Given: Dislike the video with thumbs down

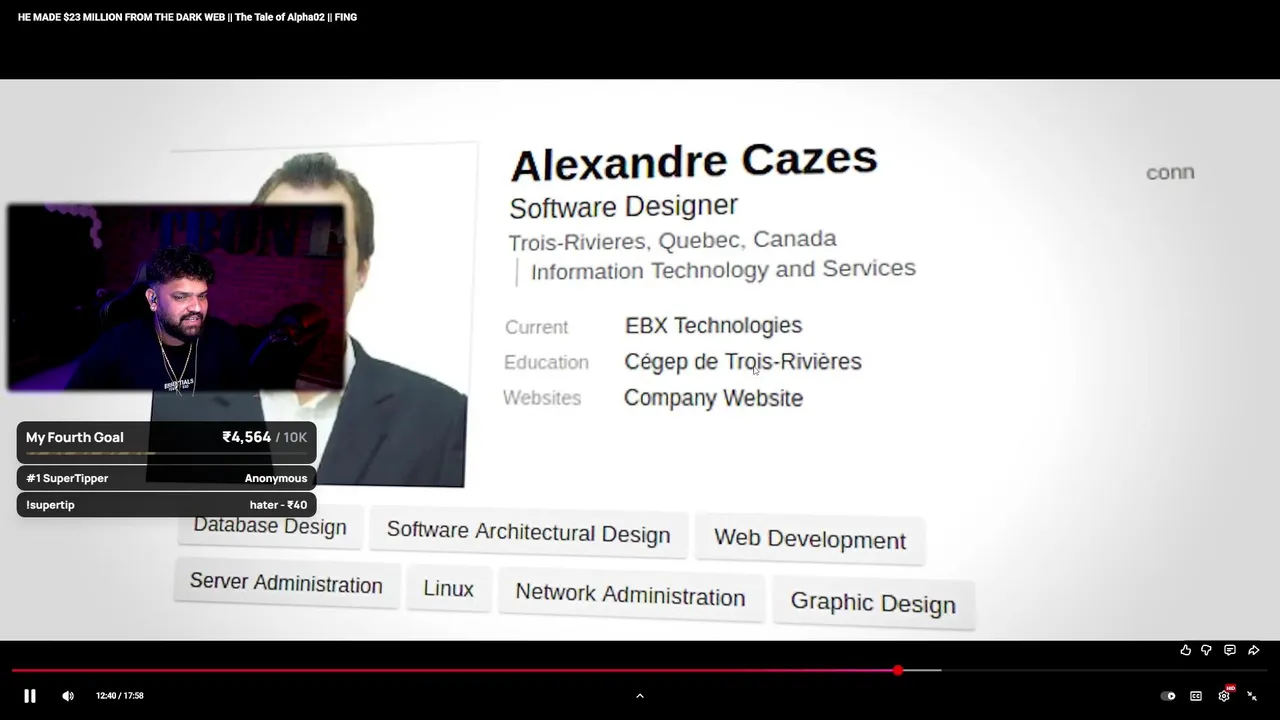Looking at the screenshot, I should point(1206,650).
